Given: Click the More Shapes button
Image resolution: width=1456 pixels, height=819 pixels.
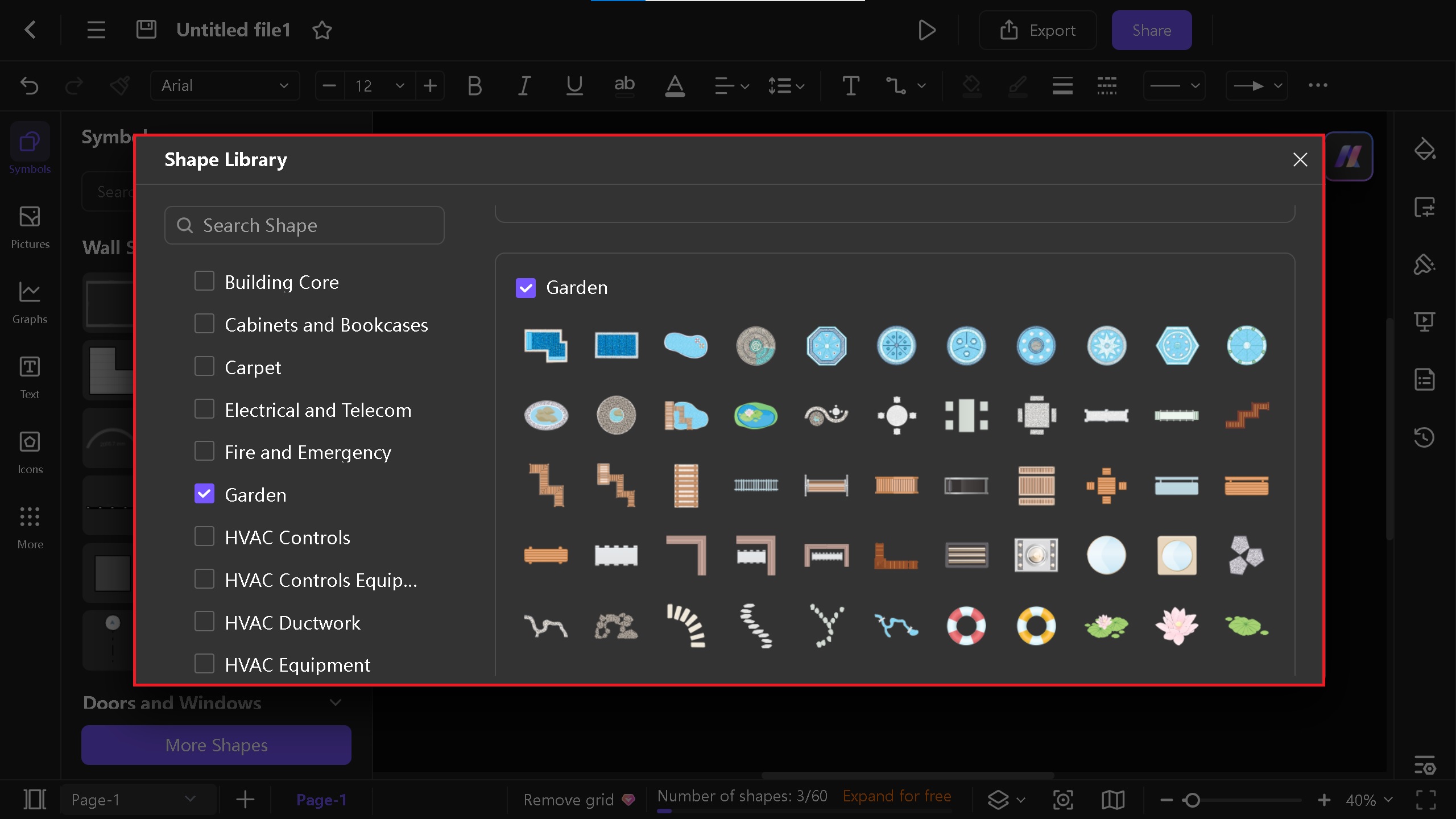Looking at the screenshot, I should (216, 745).
